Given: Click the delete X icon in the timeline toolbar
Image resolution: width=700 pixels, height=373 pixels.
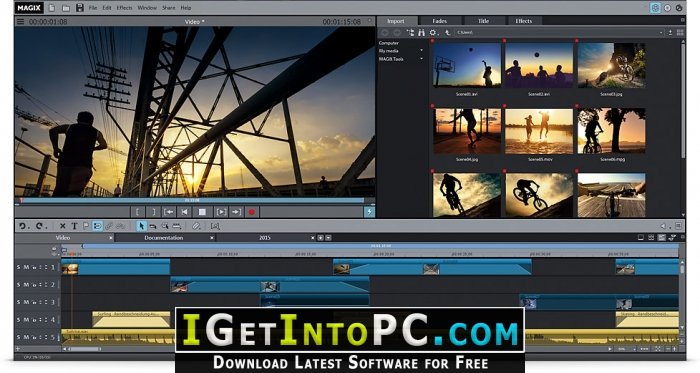Looking at the screenshot, I should pos(62,226).
